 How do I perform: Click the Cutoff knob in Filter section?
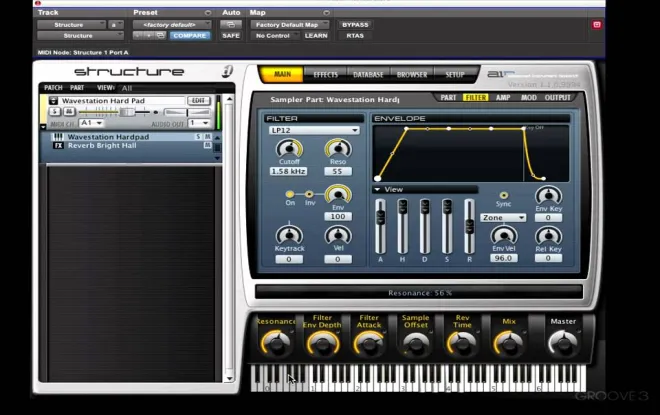click(289, 149)
